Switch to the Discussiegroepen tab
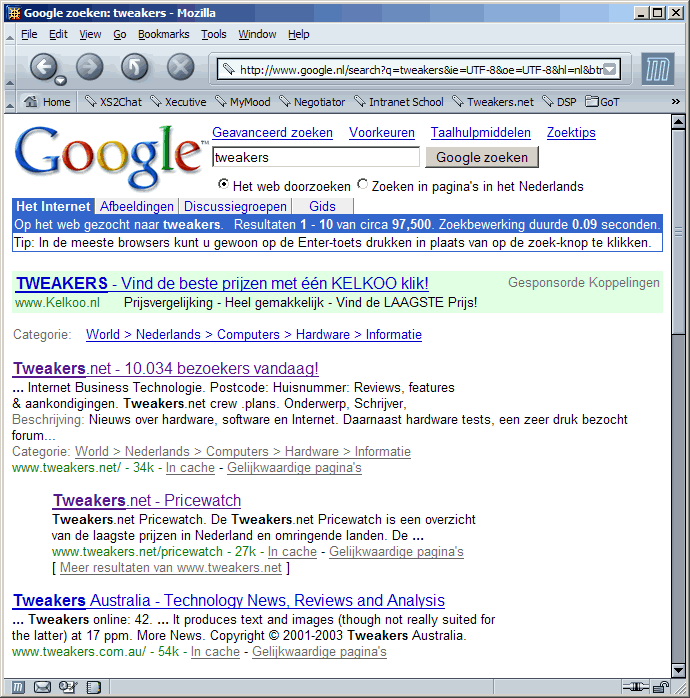 [235, 206]
